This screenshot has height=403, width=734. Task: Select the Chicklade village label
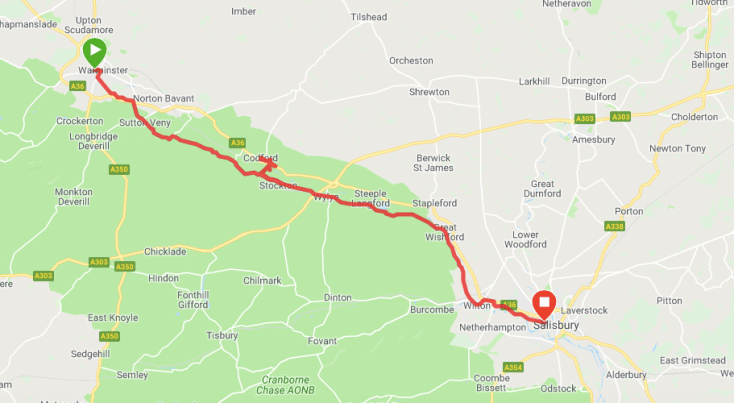[x=165, y=252]
